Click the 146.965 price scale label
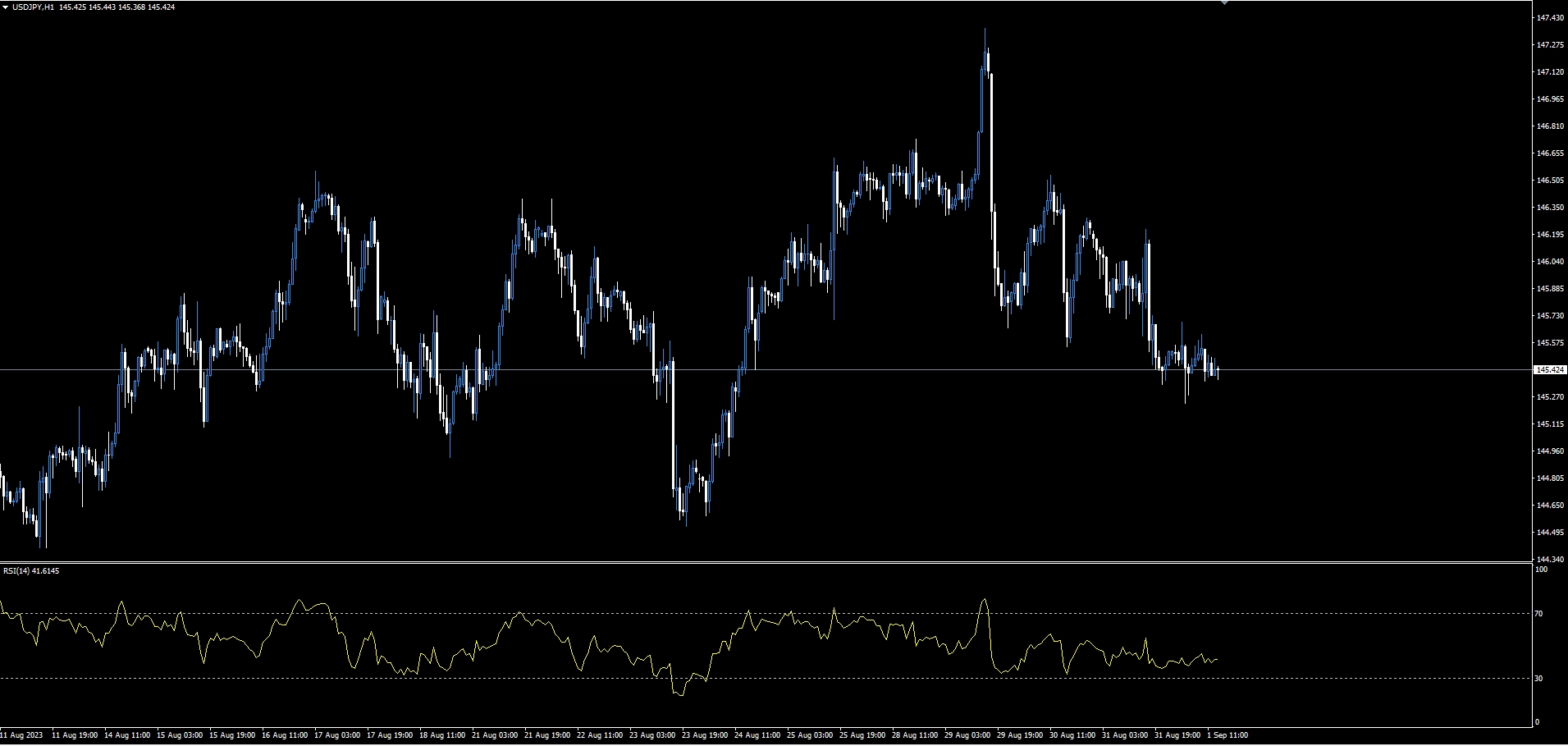This screenshot has height=746, width=1568. (1549, 99)
